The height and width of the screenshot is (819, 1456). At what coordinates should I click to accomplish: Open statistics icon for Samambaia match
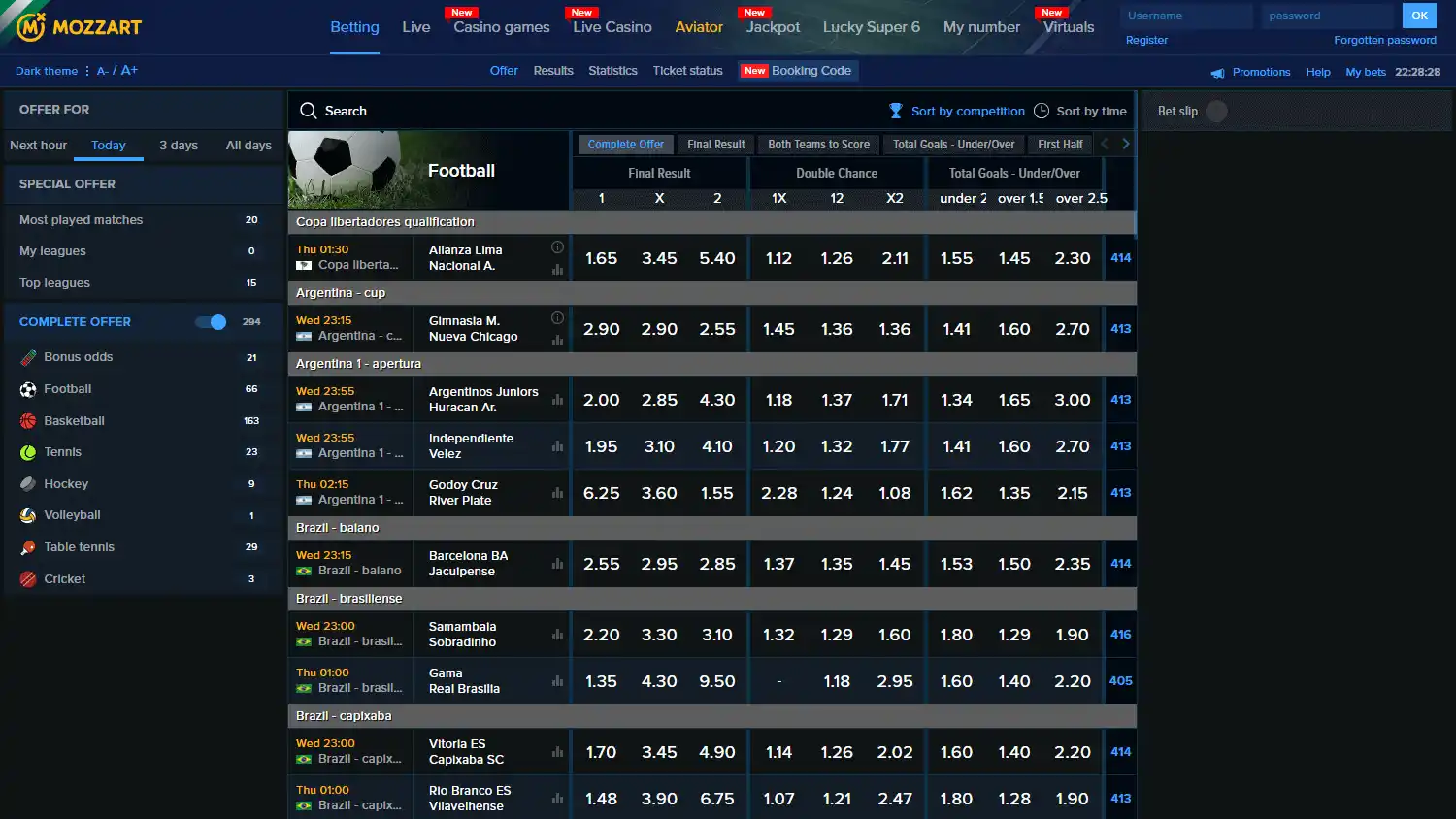click(557, 635)
